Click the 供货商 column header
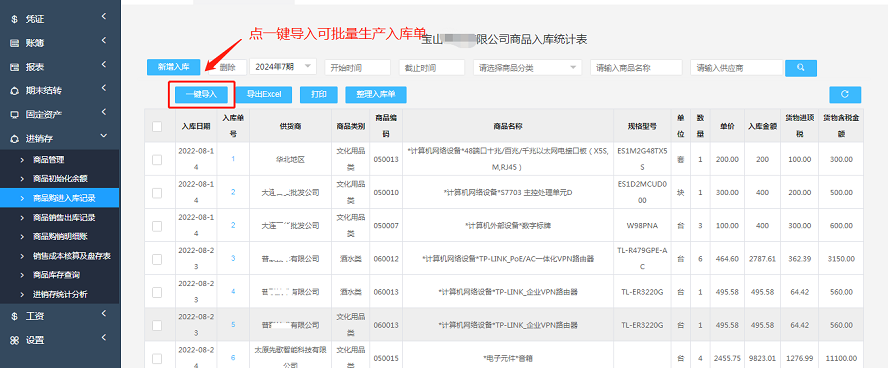Viewport: 888px width, 368px height. coord(290,126)
